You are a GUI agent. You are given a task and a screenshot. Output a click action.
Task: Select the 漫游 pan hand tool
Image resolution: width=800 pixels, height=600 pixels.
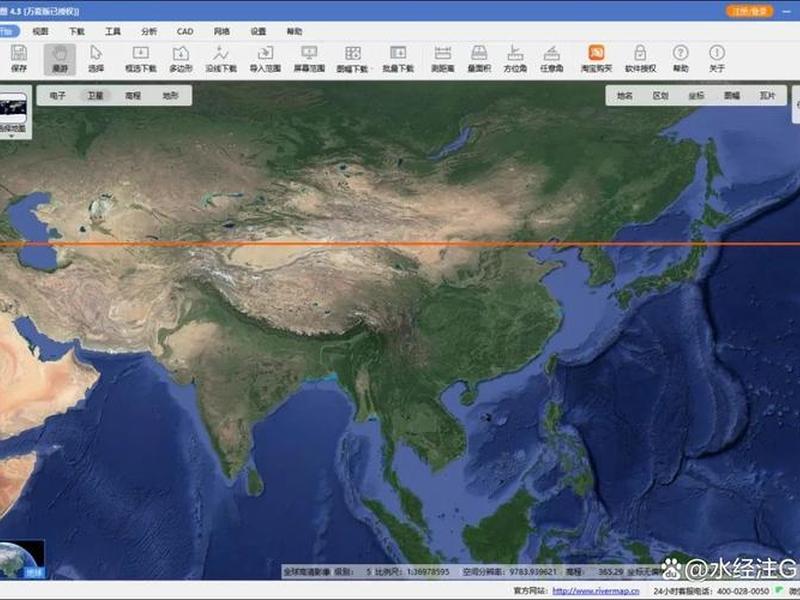tap(60, 58)
